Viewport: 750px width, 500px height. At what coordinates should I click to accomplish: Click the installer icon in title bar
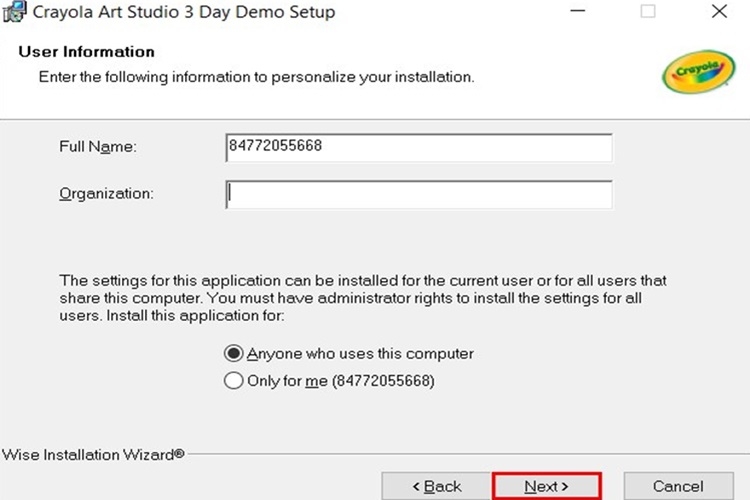coord(13,13)
